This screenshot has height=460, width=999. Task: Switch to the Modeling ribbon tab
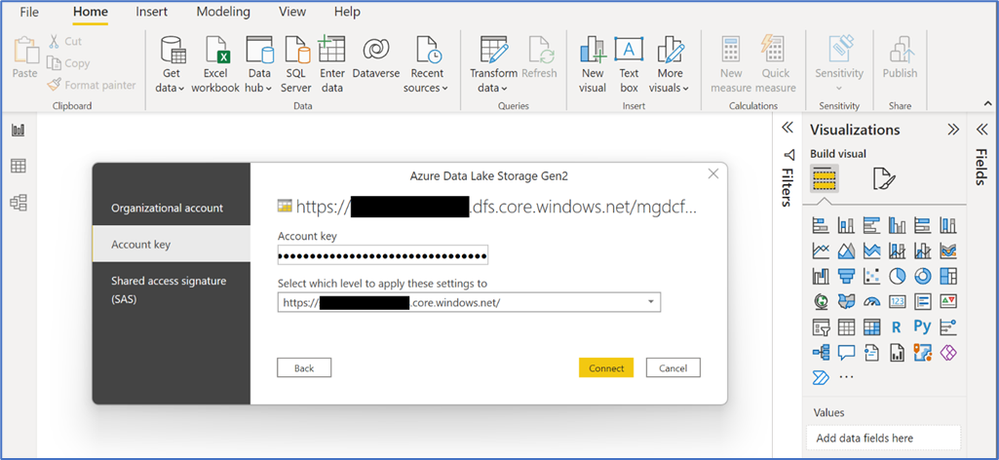pyautogui.click(x=223, y=11)
